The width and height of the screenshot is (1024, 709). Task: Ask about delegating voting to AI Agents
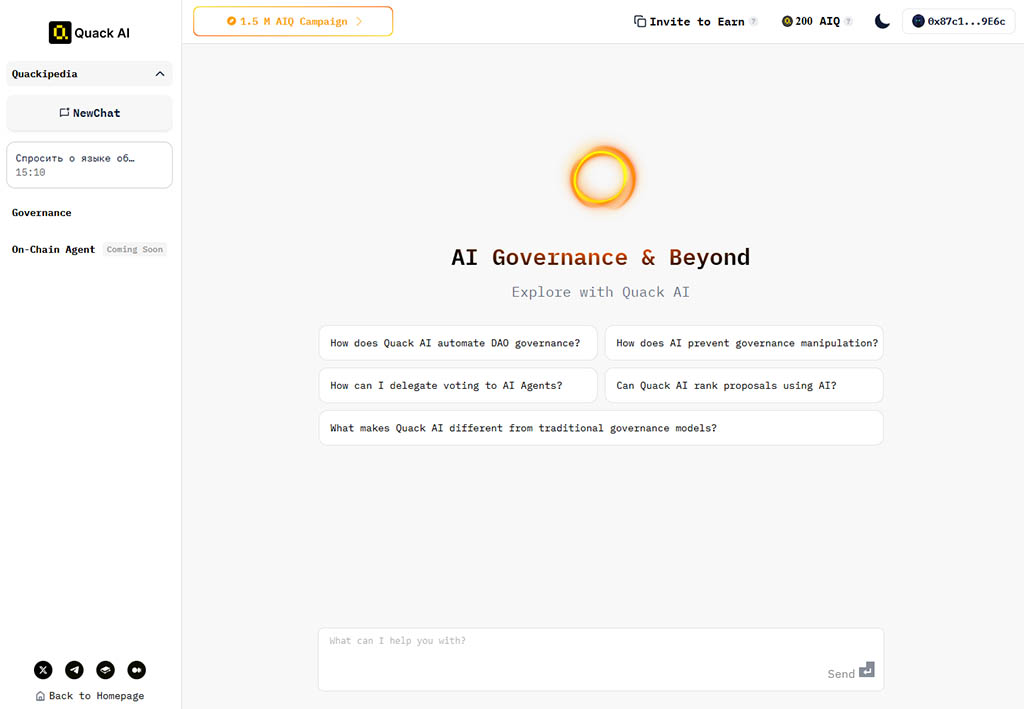(x=458, y=385)
